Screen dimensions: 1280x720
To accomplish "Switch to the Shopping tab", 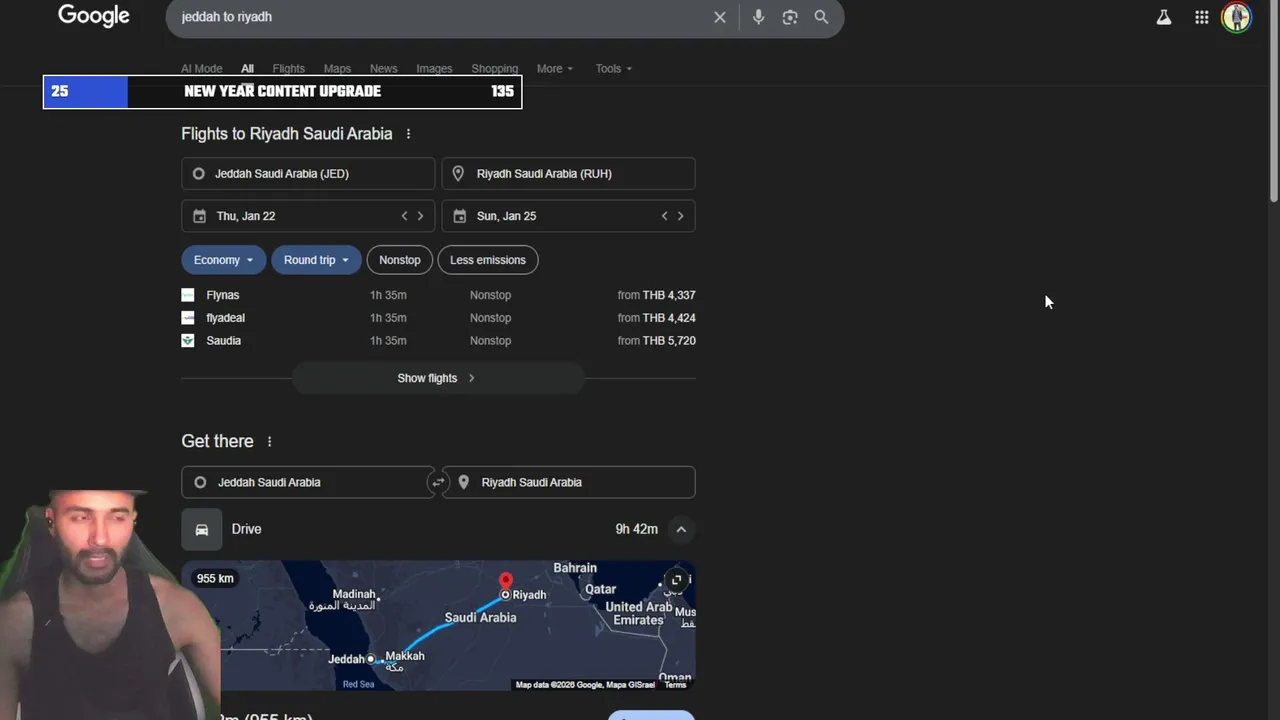I will pyautogui.click(x=495, y=69).
